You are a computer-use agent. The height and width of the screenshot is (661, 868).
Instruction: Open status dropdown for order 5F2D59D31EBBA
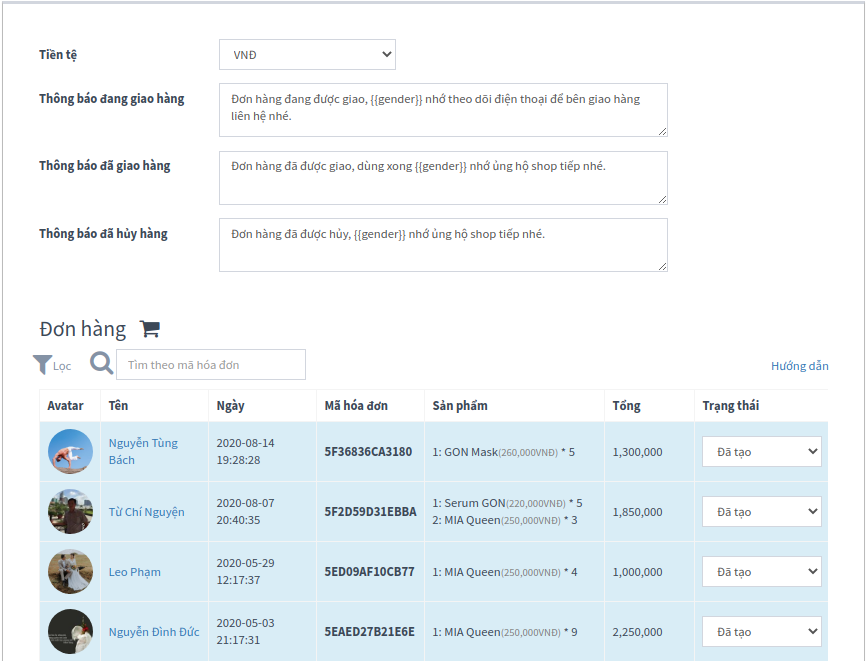coord(762,512)
